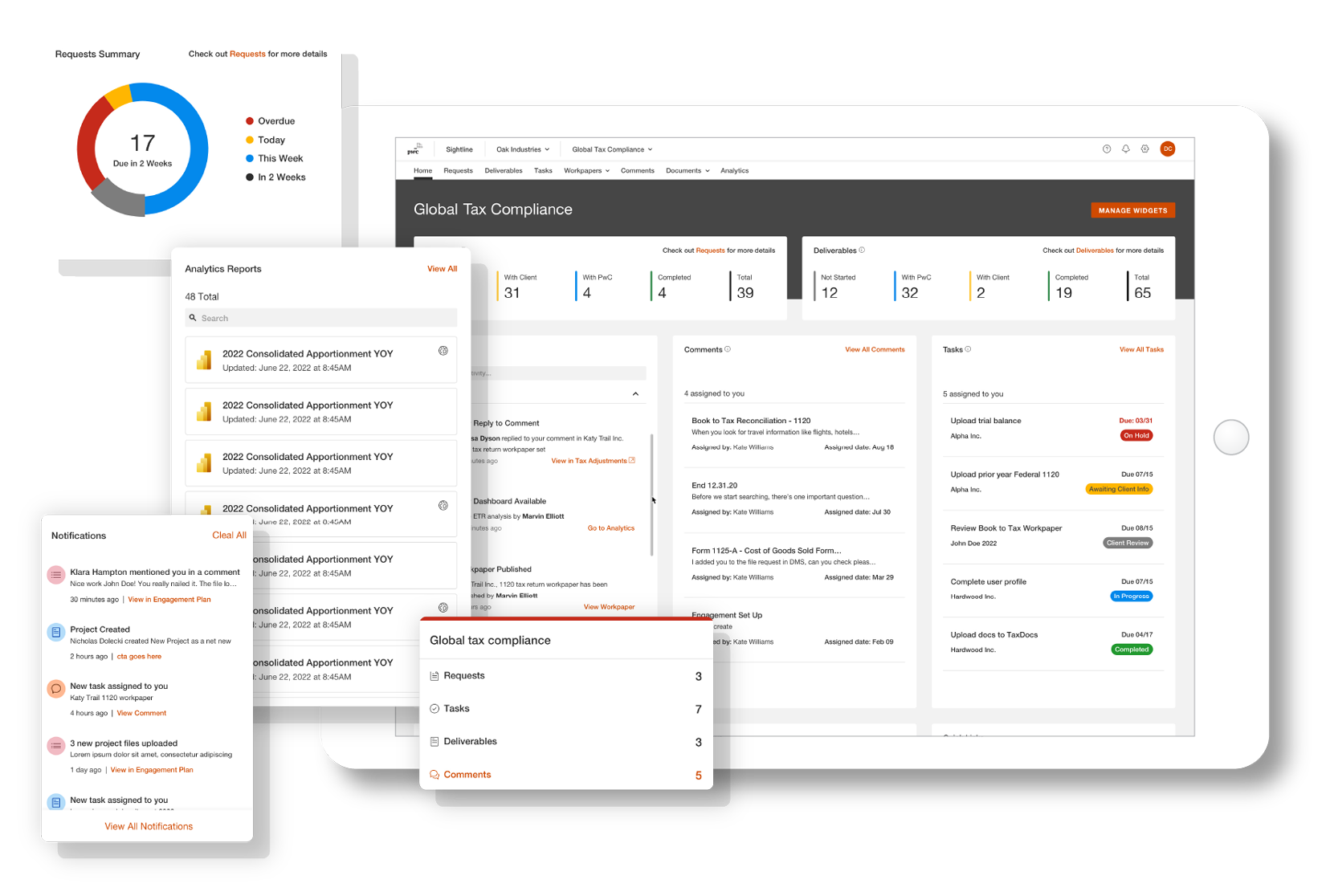Click the info icon next to Comments heading
This screenshot has height=896, width=1326.
point(728,349)
